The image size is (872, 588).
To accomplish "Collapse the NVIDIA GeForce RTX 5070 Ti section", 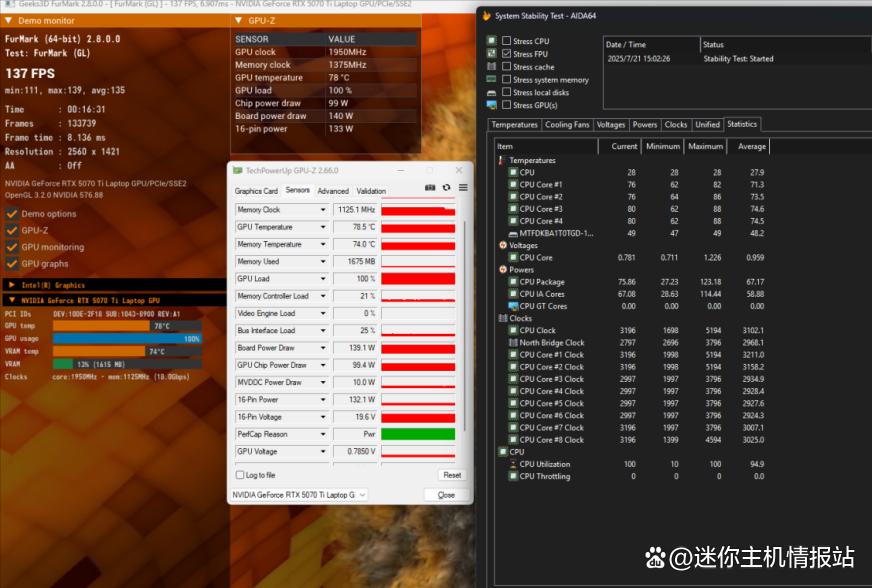I will pyautogui.click(x=12, y=300).
